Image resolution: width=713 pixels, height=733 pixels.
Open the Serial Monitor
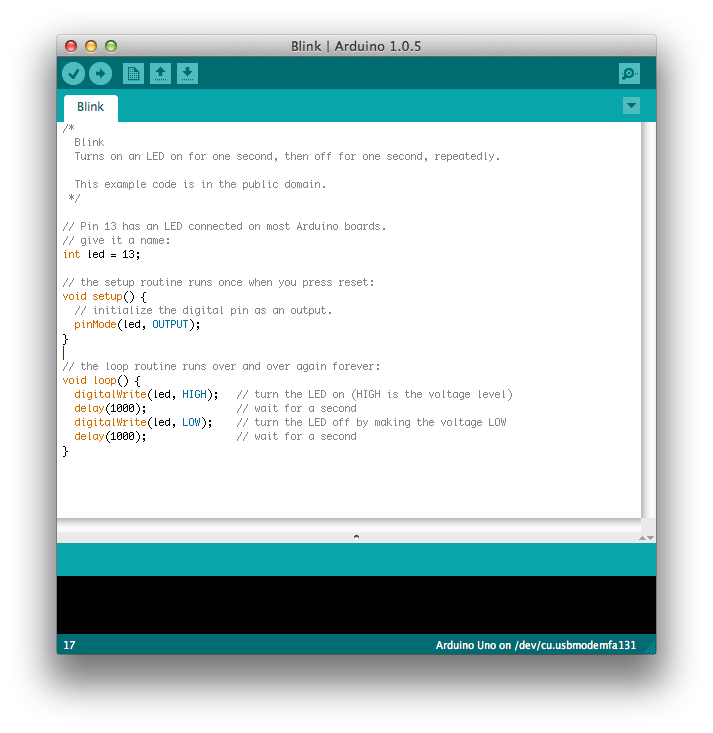coord(629,73)
